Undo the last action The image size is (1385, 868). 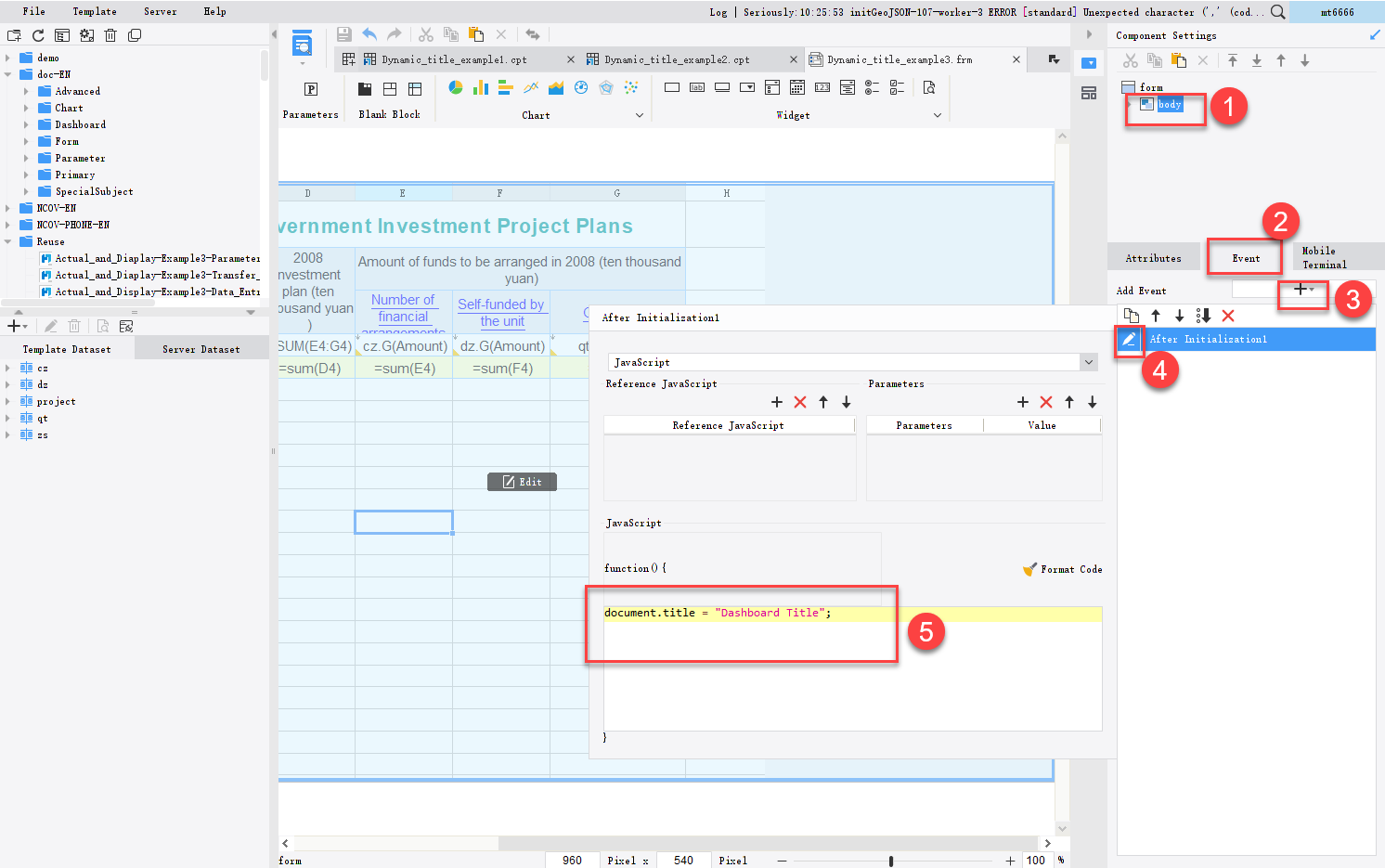click(x=369, y=34)
